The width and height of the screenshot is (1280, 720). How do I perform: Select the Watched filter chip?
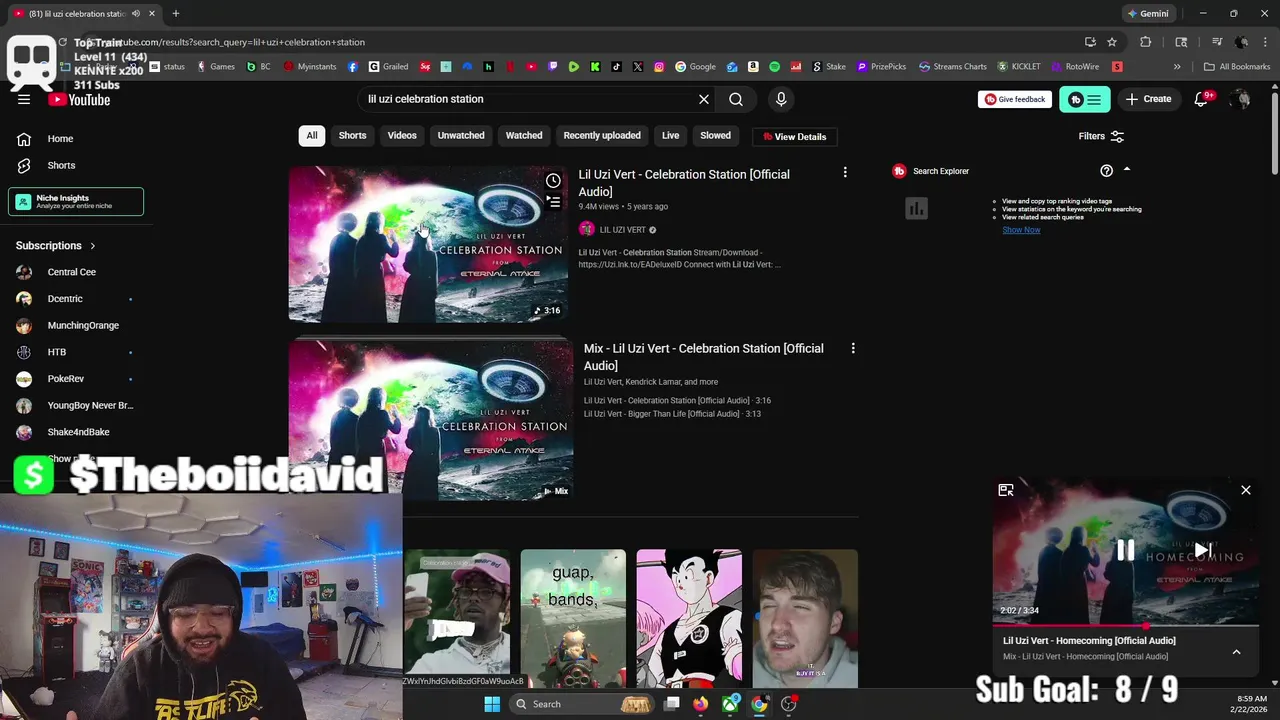(x=524, y=136)
